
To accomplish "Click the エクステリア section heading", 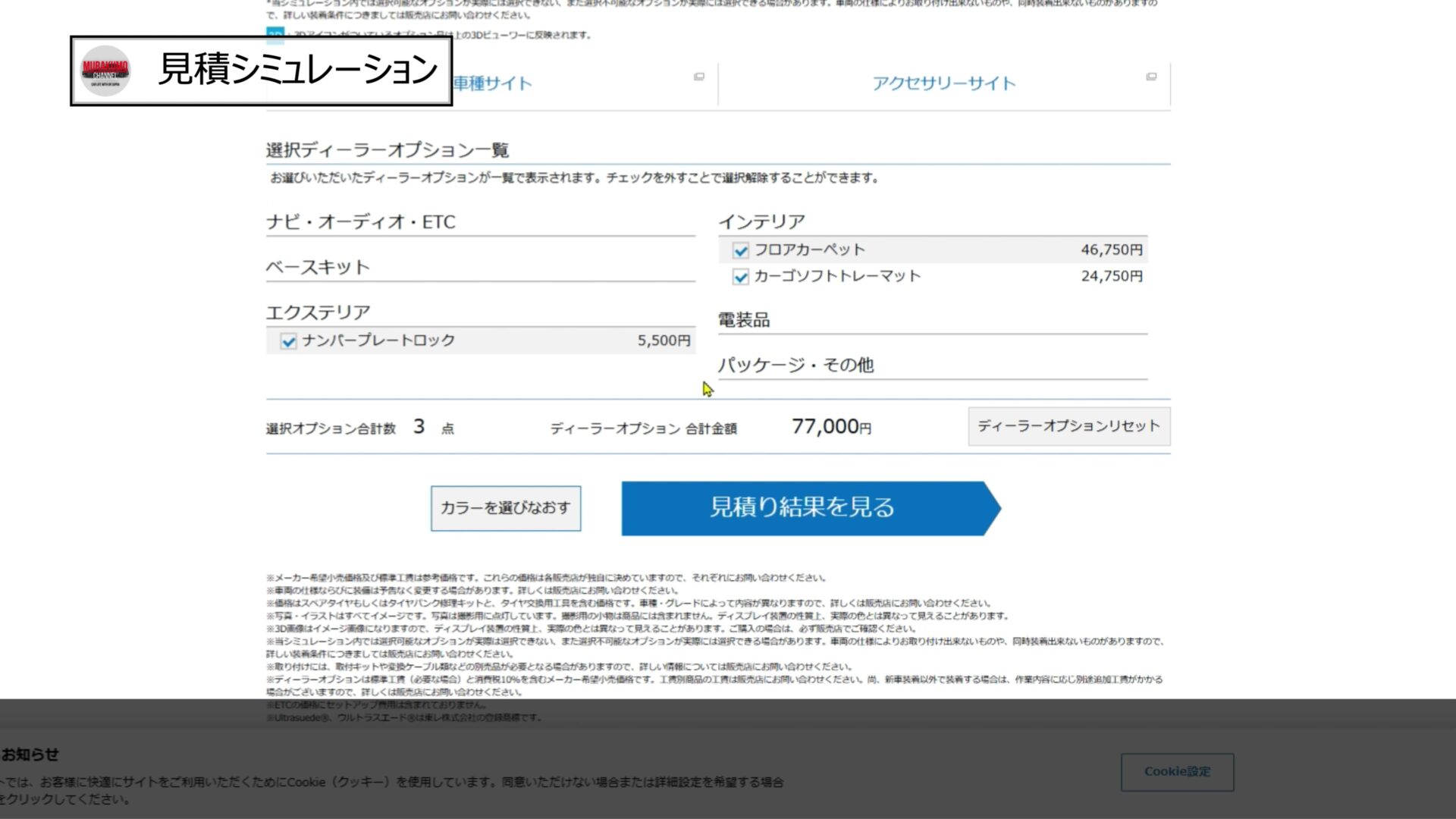I will coord(318,312).
